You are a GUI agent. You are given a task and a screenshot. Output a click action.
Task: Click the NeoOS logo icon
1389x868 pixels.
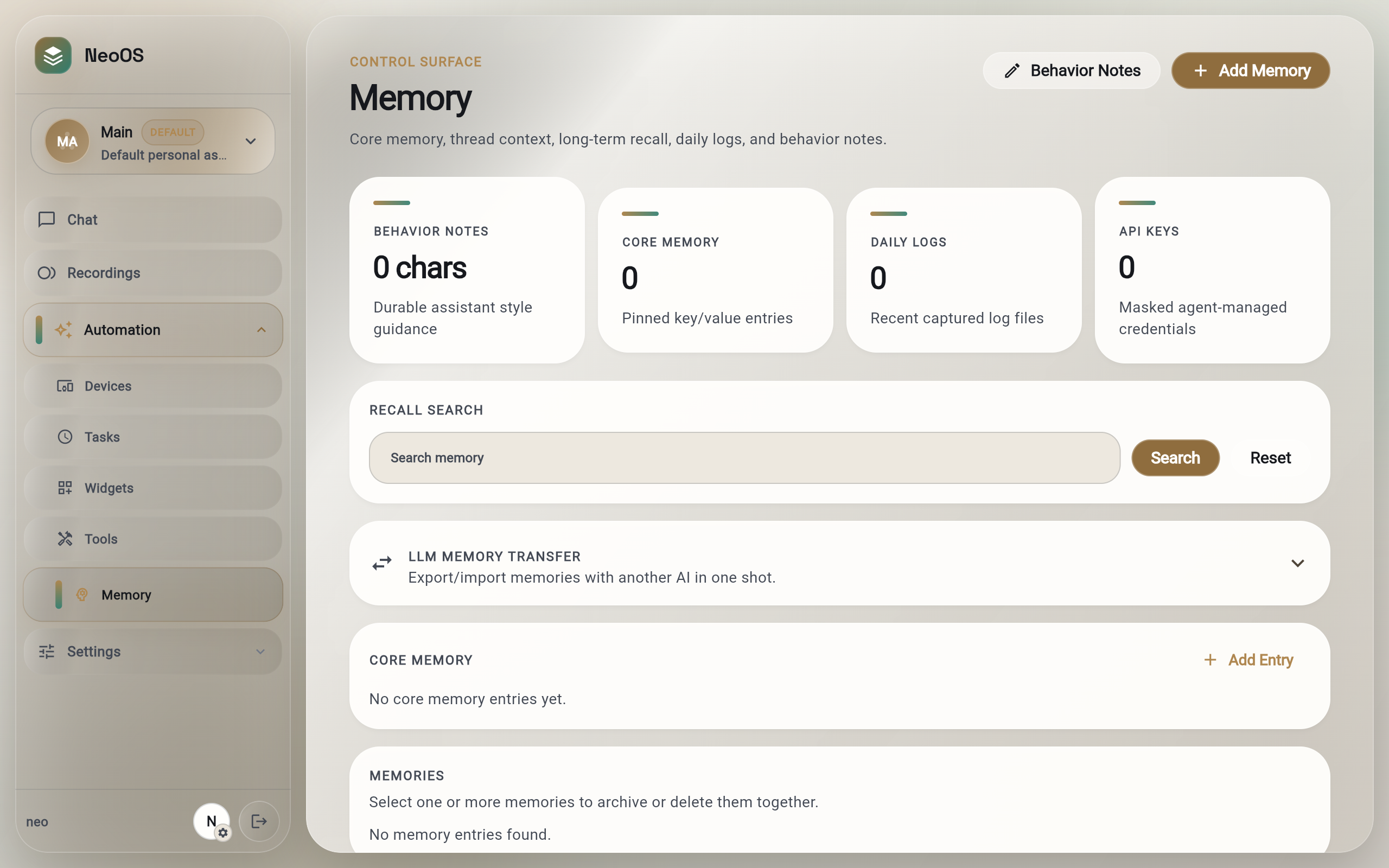tap(53, 56)
